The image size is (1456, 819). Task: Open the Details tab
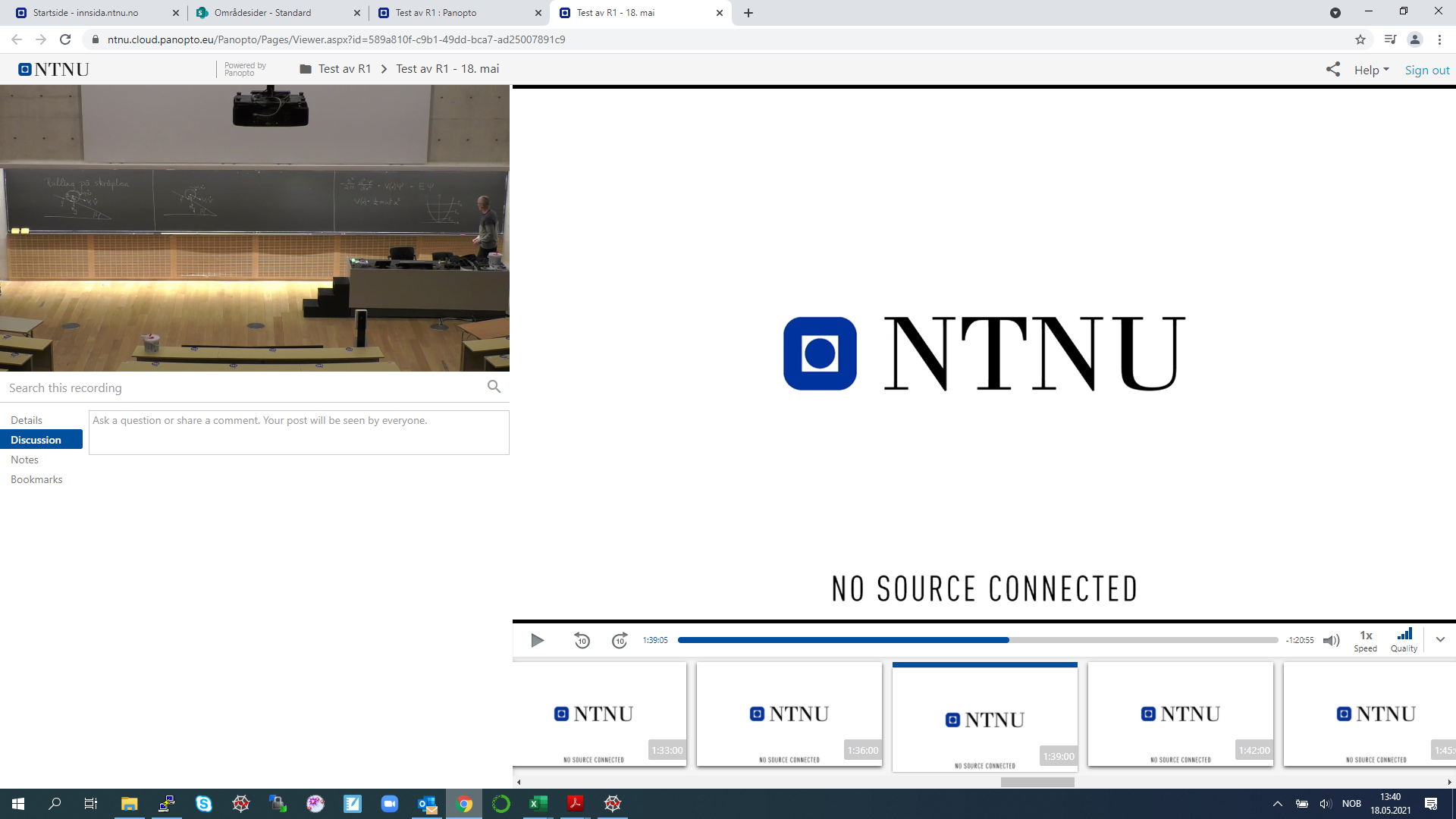[x=27, y=420]
